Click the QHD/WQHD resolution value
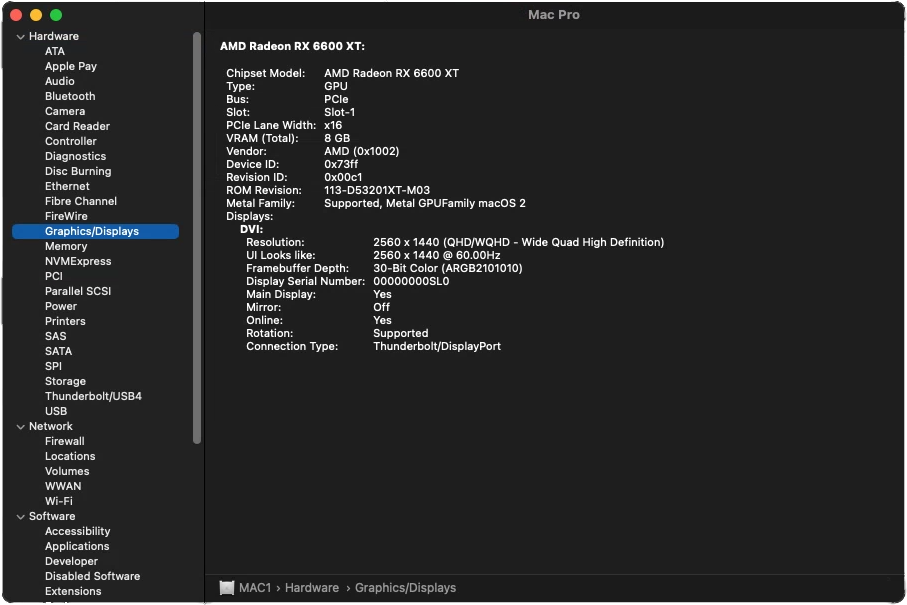This screenshot has width=907, height=605. tap(519, 243)
